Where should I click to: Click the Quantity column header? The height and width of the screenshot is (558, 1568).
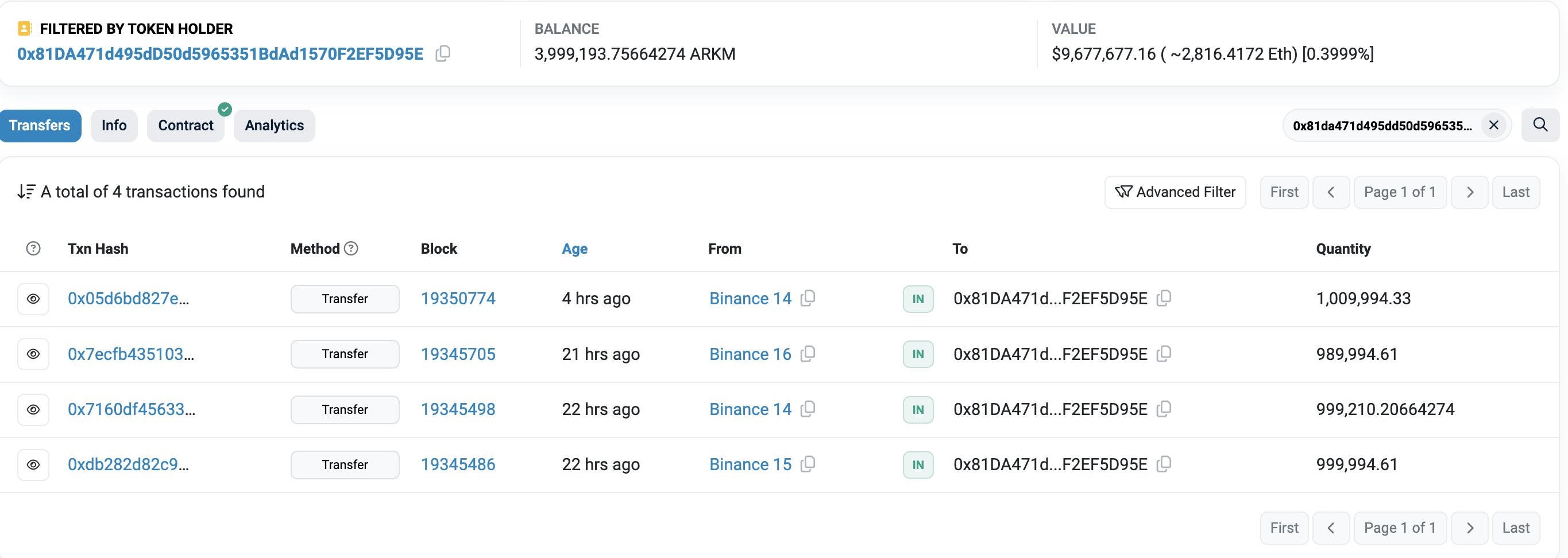pos(1343,249)
